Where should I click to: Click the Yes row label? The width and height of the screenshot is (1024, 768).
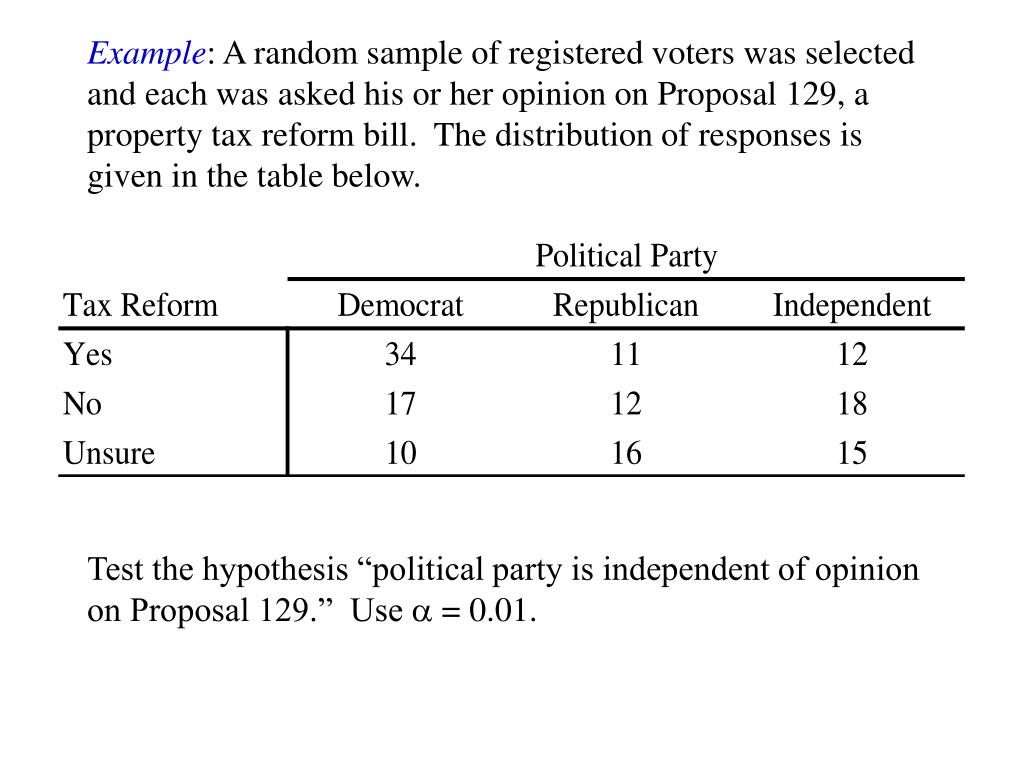click(x=88, y=354)
